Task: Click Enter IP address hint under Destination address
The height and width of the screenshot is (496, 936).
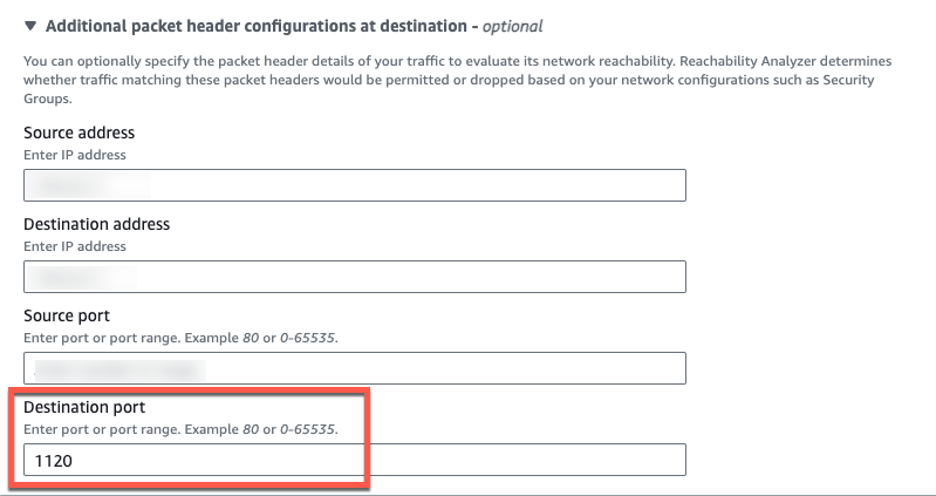Action: tap(75, 246)
